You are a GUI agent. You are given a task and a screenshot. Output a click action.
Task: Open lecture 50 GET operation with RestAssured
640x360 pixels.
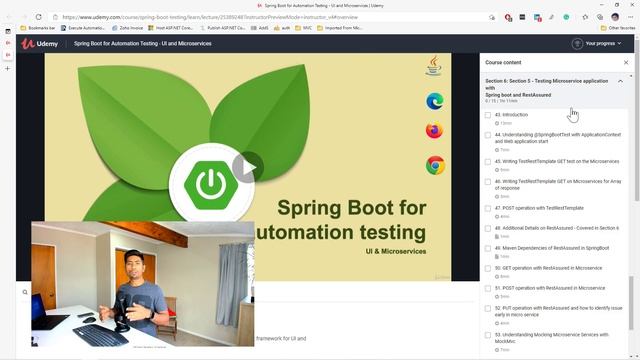pyautogui.click(x=548, y=268)
